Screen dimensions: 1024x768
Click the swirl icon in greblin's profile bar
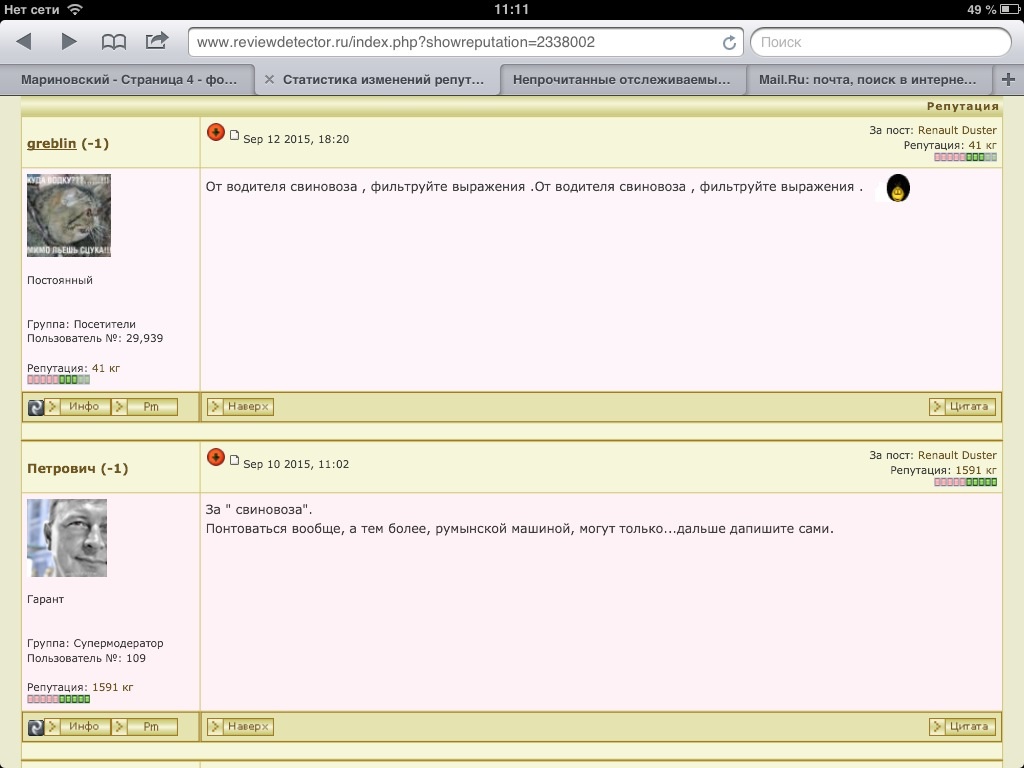pyautogui.click(x=35, y=407)
